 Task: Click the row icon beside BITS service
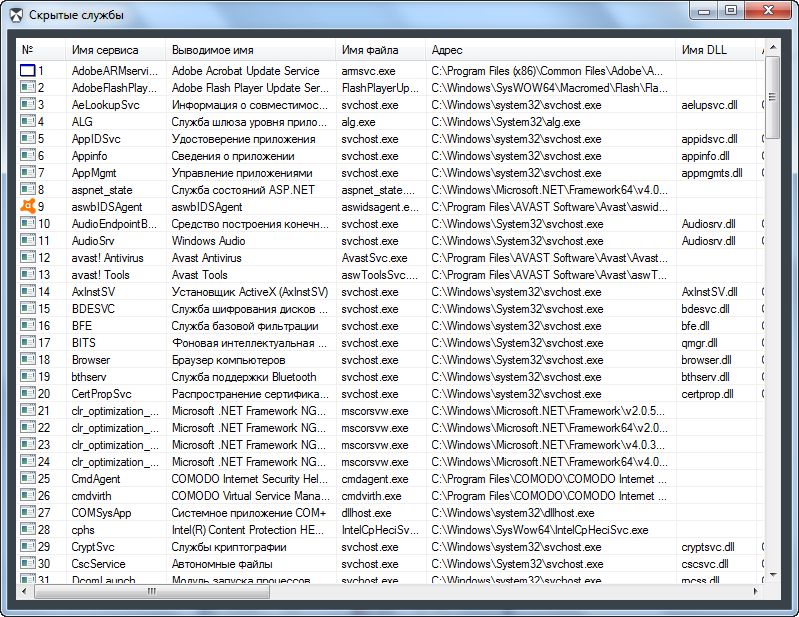tap(27, 343)
